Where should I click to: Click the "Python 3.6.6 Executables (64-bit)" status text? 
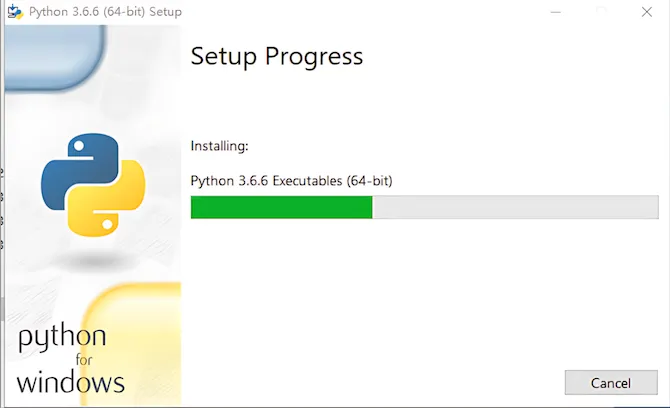291,181
